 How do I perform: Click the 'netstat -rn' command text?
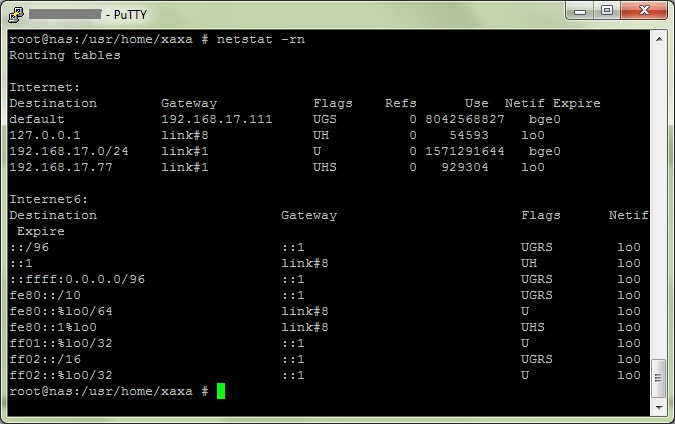(x=261, y=39)
